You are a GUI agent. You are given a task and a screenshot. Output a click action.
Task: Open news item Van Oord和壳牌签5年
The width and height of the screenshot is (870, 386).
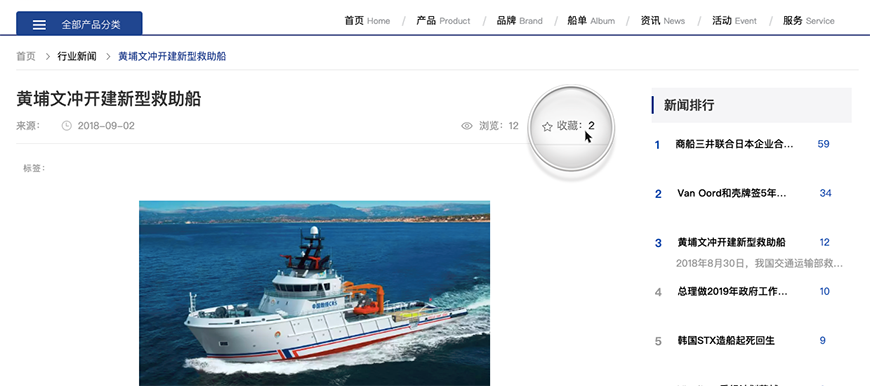[732, 193]
